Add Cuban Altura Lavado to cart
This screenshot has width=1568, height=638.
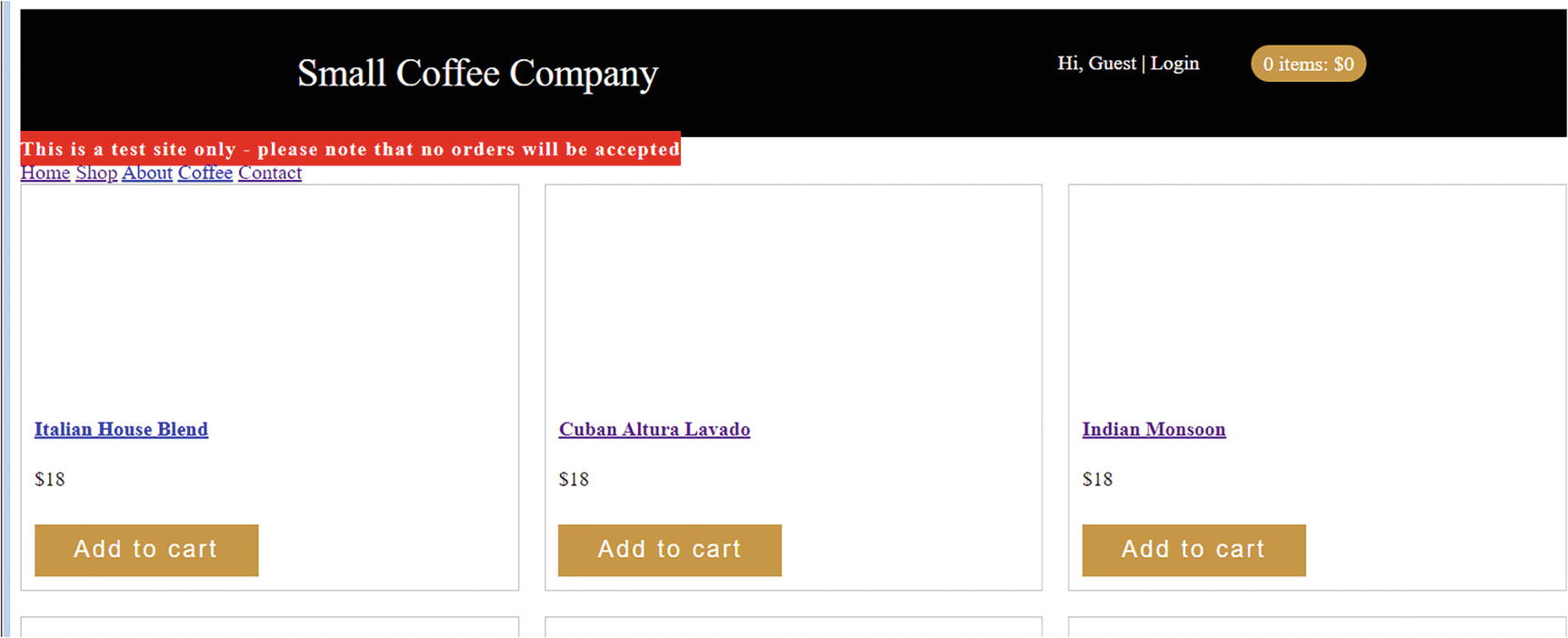(670, 550)
